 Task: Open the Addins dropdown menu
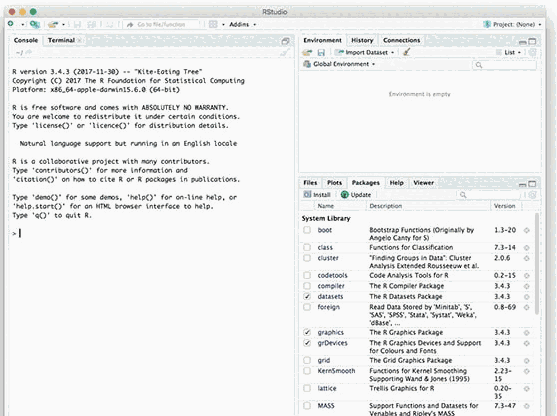pyautogui.click(x=242, y=25)
